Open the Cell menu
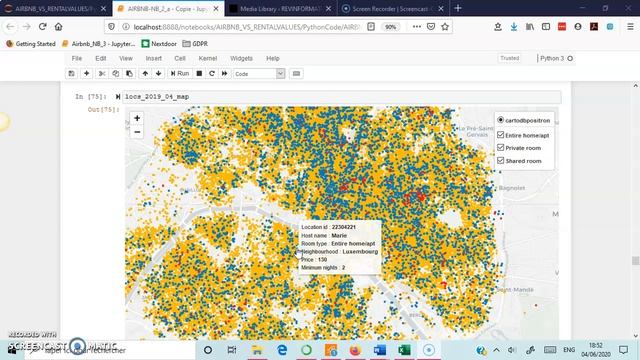The height and width of the screenshot is (360, 640). [x=180, y=58]
